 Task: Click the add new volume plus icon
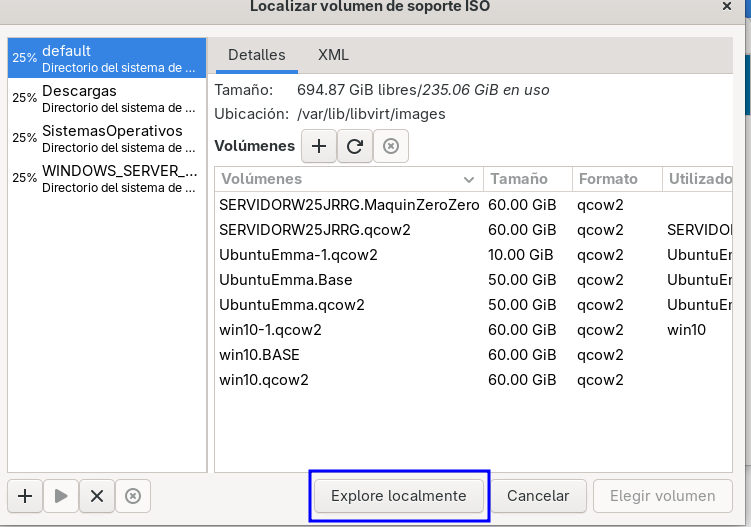pyautogui.click(x=319, y=146)
